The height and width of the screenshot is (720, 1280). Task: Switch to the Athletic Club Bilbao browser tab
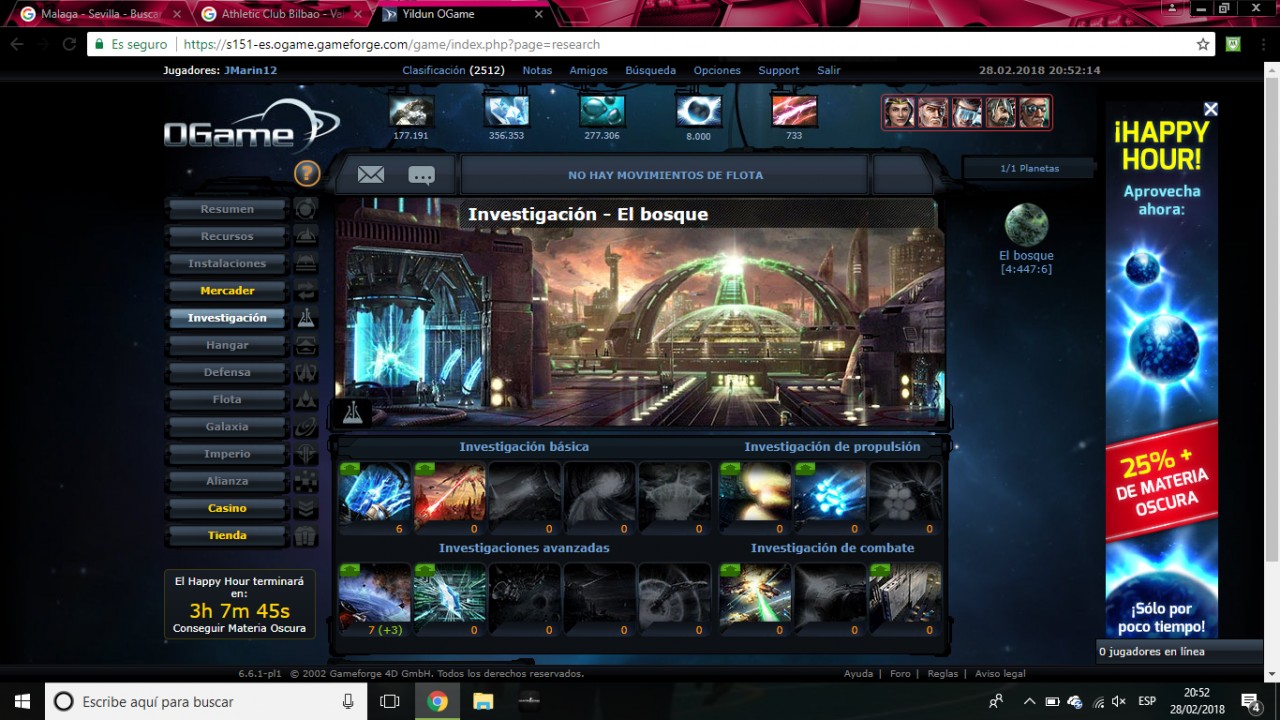point(280,14)
